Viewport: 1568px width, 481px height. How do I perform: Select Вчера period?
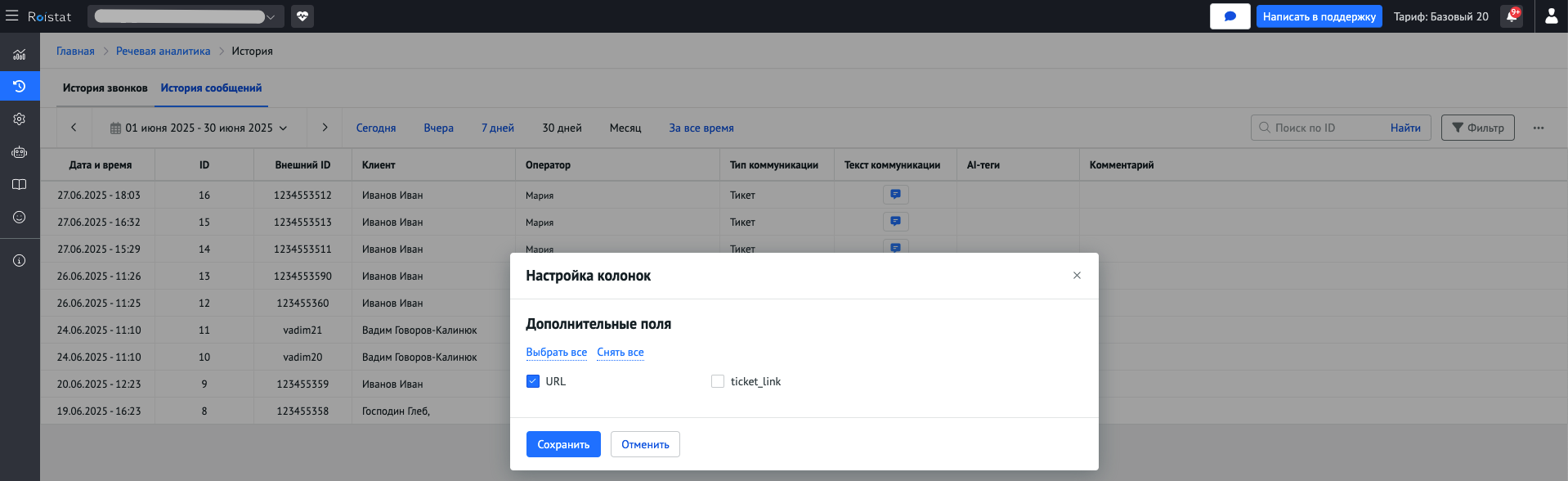(438, 128)
